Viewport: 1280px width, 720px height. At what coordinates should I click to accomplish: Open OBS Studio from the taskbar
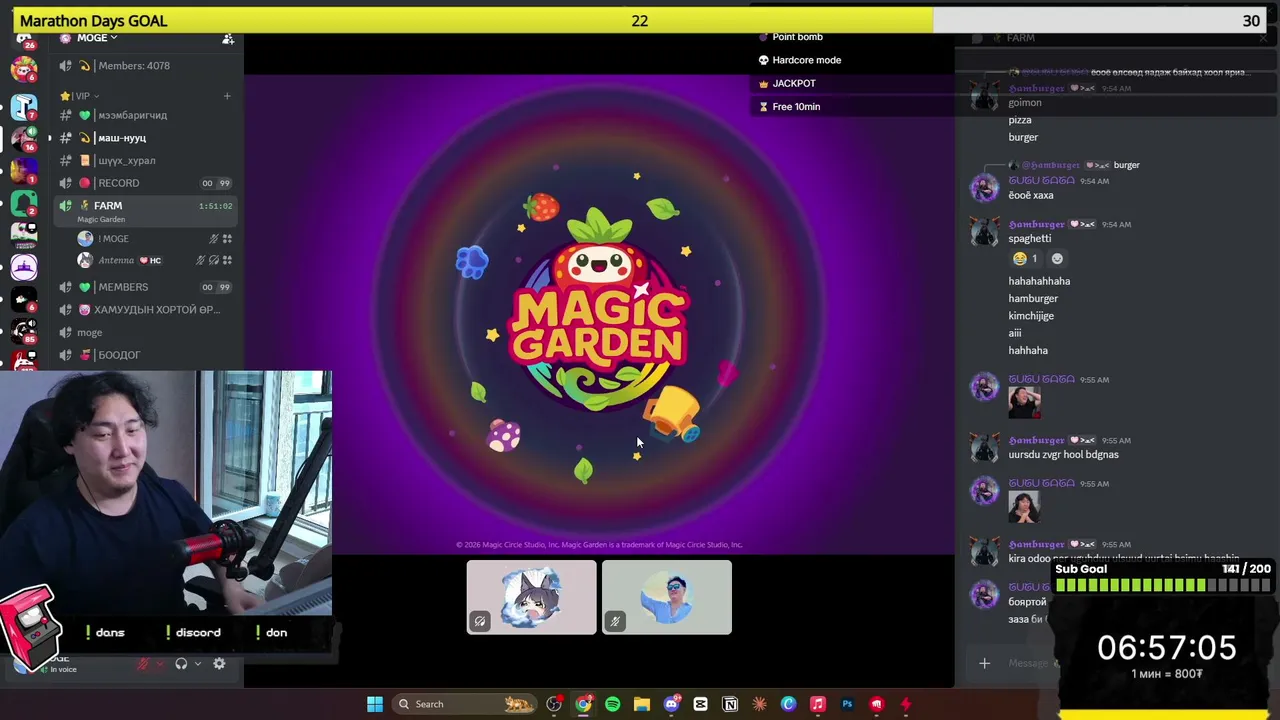click(554, 704)
